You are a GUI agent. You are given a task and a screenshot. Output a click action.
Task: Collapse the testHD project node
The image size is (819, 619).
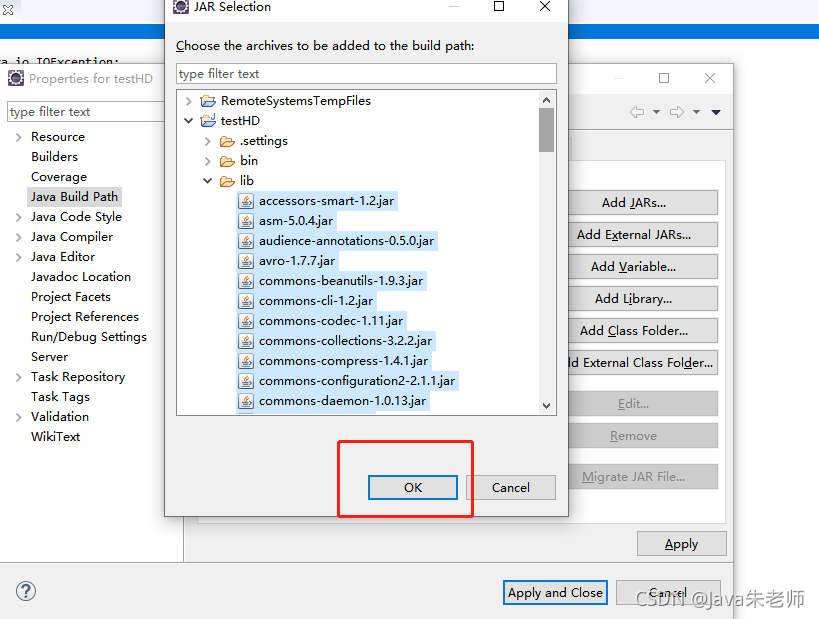pos(189,121)
